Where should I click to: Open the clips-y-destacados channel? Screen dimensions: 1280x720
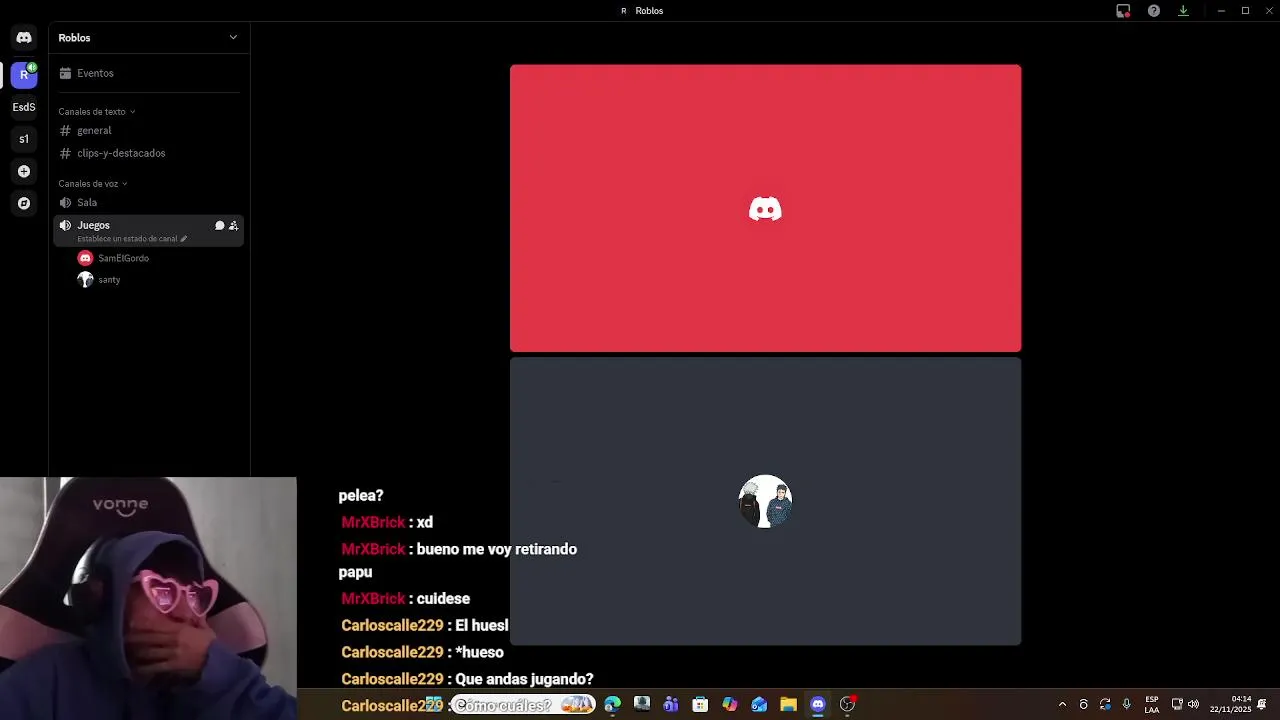coord(149,153)
